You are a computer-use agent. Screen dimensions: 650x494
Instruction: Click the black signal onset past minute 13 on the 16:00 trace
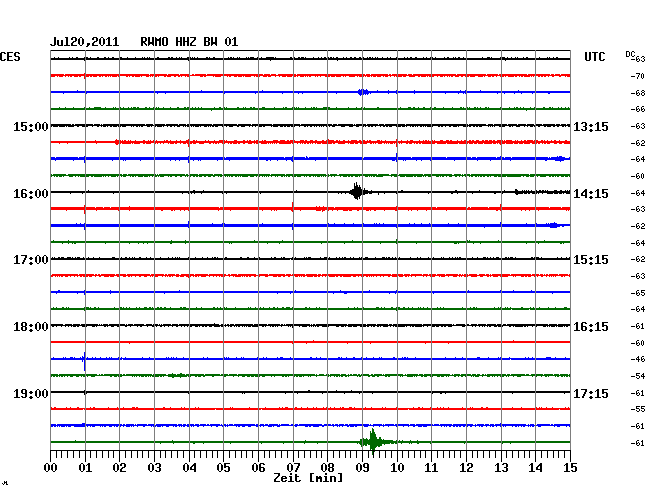tap(517, 192)
